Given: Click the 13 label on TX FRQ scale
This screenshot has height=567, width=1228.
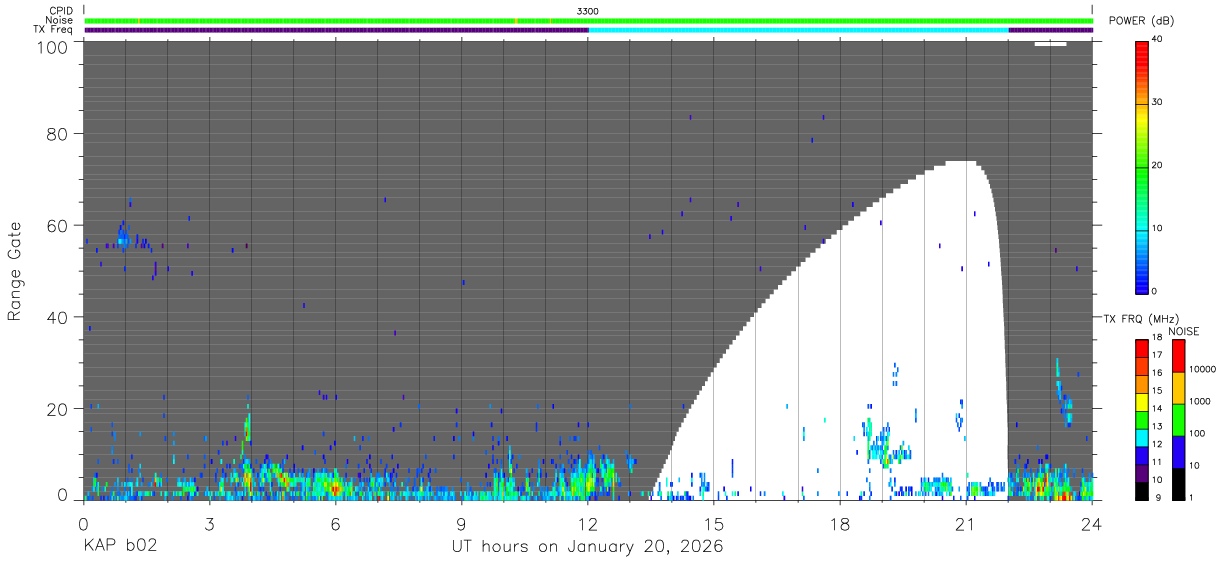Looking at the screenshot, I should coord(1157,426).
